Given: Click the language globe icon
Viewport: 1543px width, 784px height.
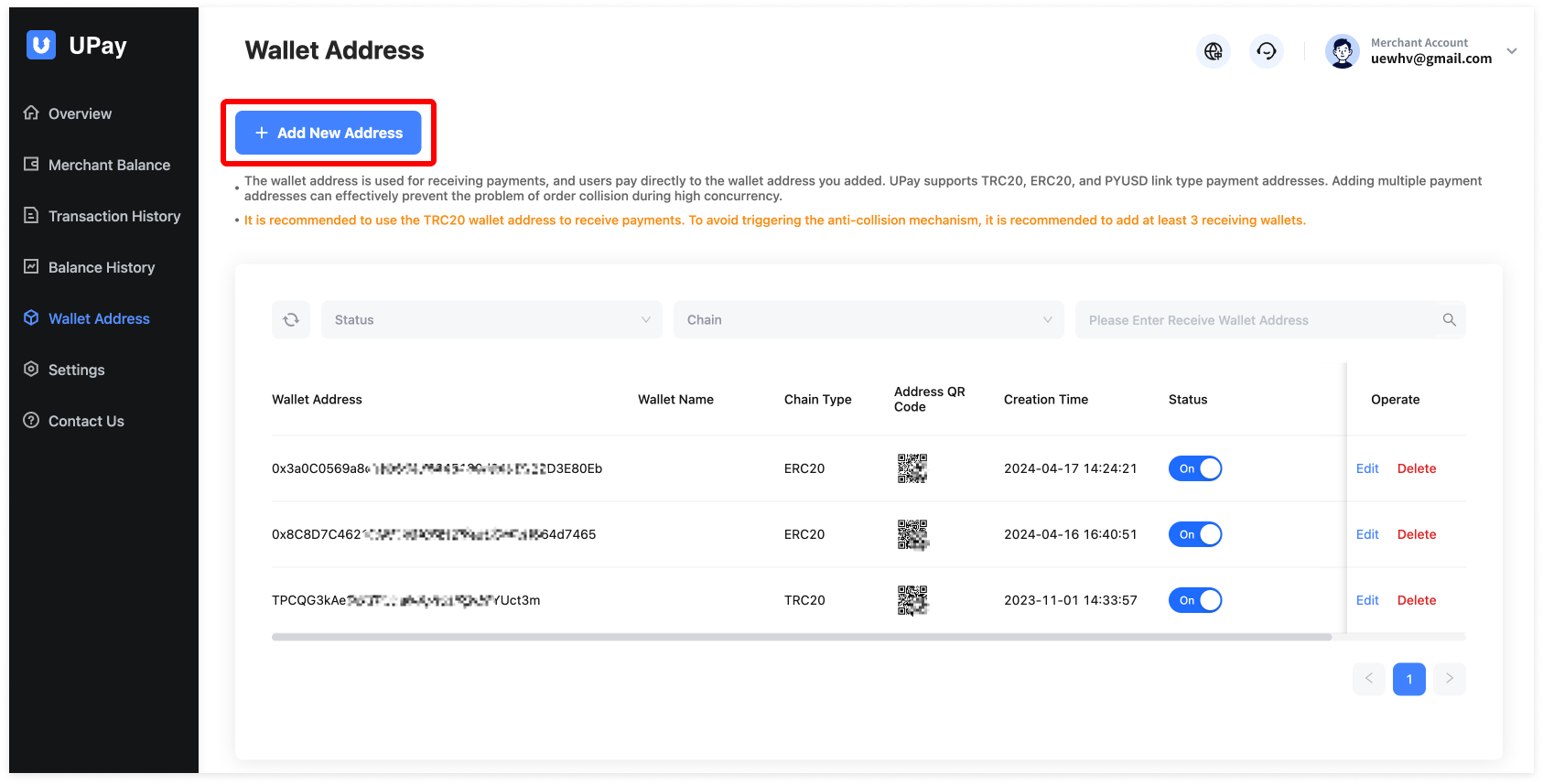Looking at the screenshot, I should pos(1214,51).
